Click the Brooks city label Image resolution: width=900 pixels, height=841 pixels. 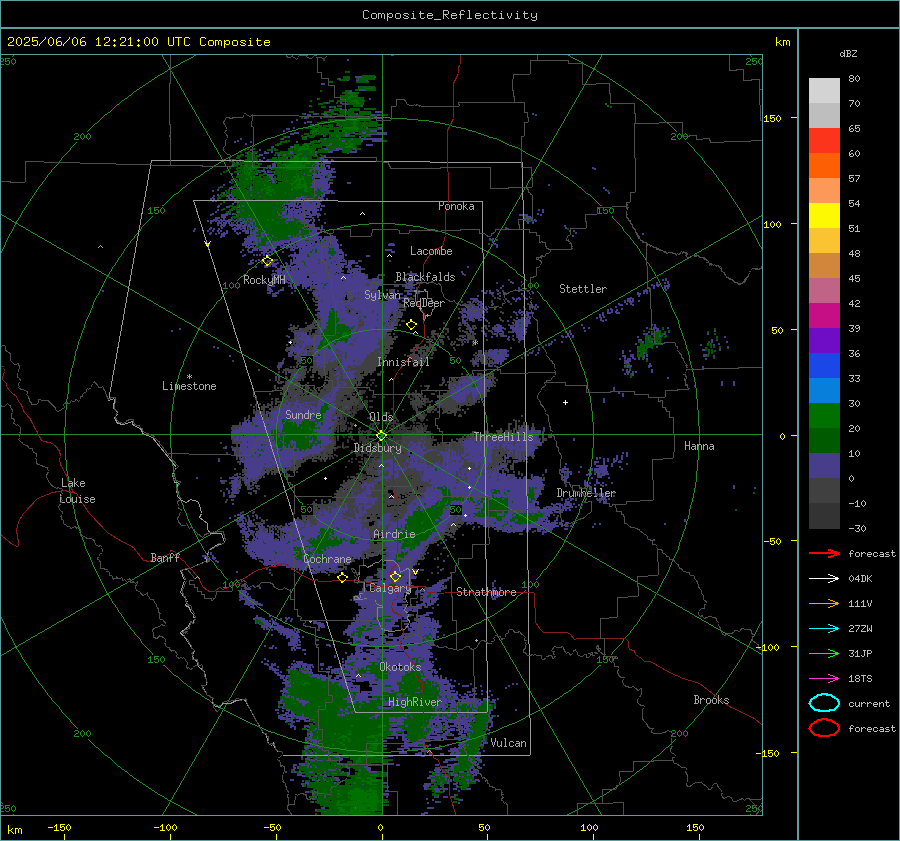click(711, 700)
